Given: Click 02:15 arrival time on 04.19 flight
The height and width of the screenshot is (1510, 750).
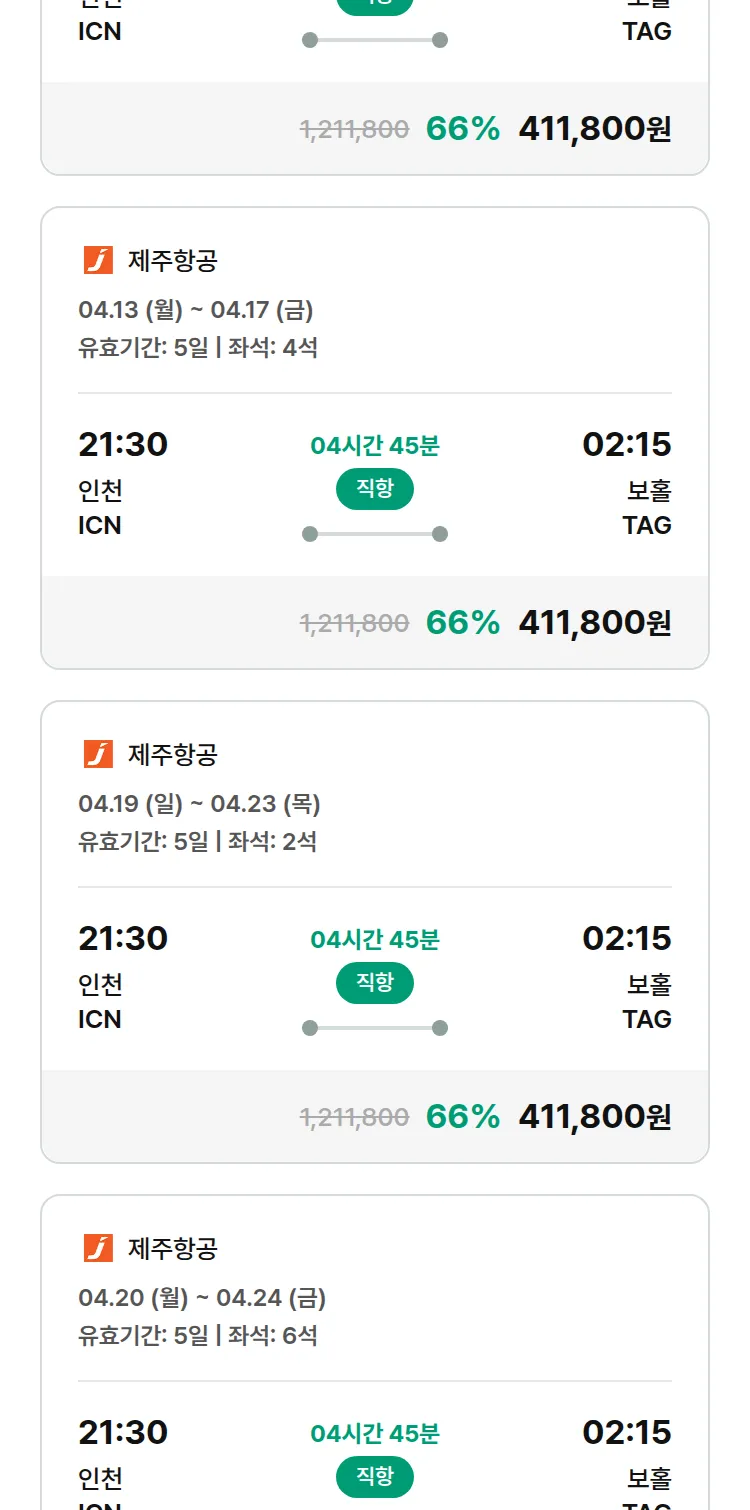Looking at the screenshot, I should (627, 938).
